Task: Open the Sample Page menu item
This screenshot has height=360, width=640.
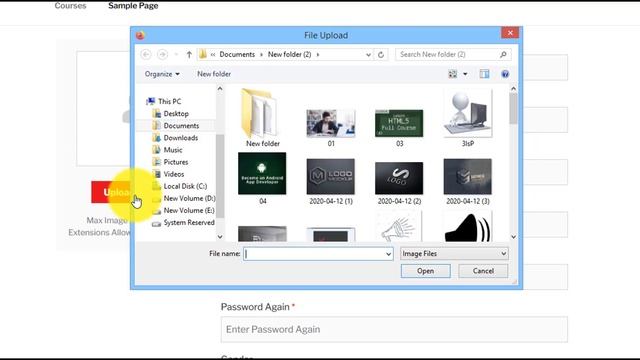Action: (133, 6)
